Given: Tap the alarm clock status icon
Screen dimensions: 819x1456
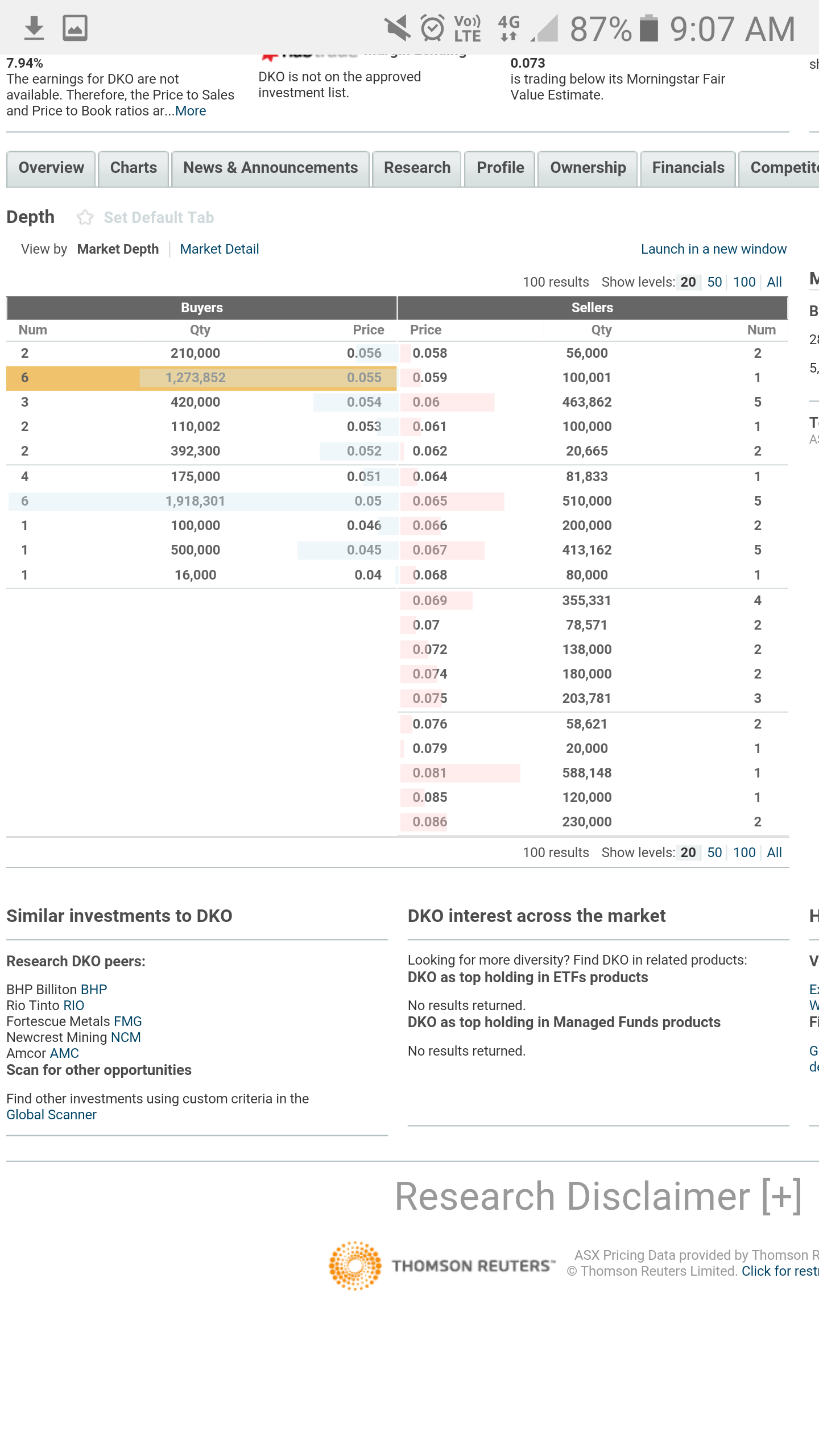Looking at the screenshot, I should (432, 28).
